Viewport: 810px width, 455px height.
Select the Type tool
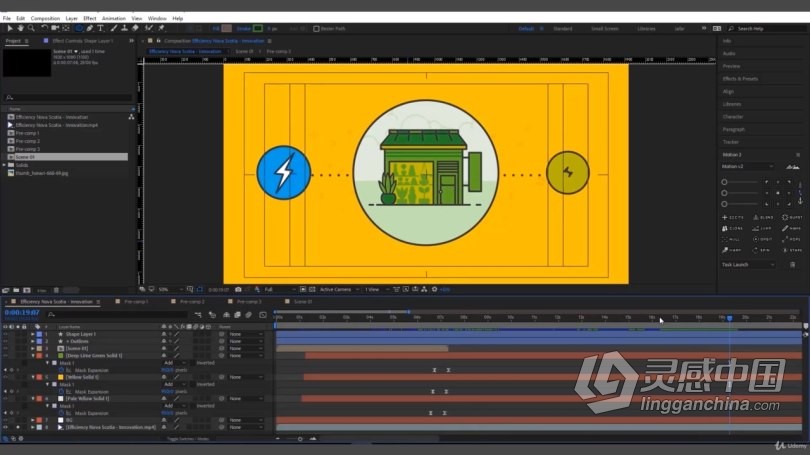101,28
